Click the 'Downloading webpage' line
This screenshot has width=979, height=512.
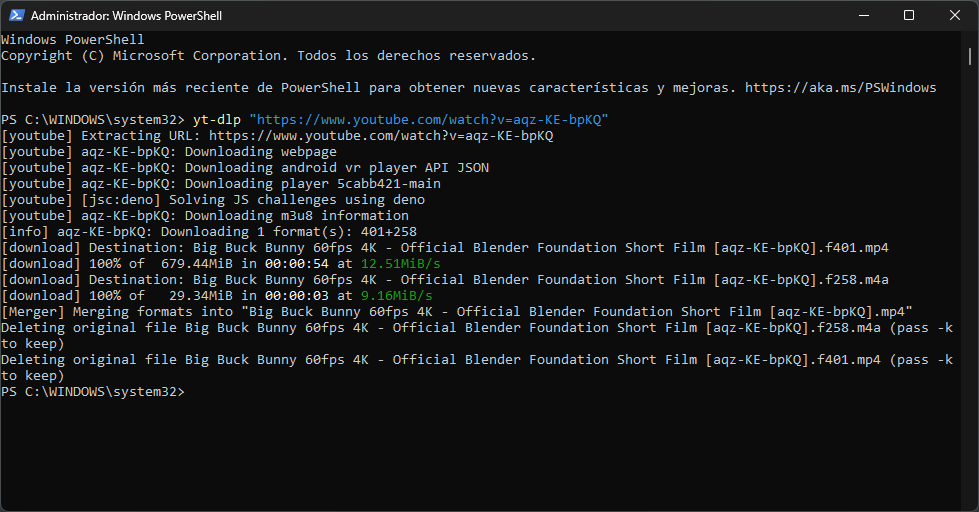(169, 152)
